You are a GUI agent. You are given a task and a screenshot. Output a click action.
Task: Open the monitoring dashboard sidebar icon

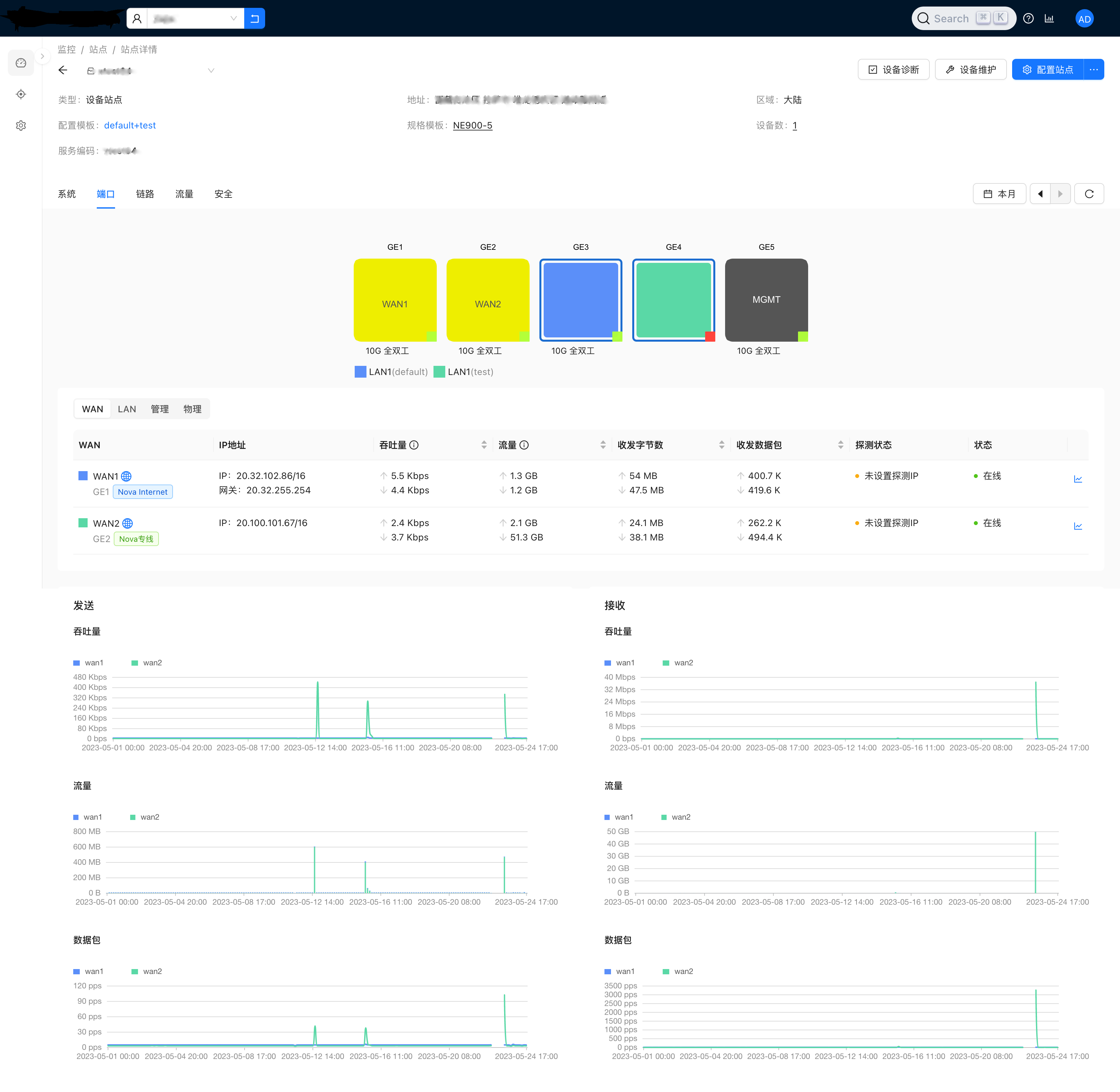tap(21, 63)
